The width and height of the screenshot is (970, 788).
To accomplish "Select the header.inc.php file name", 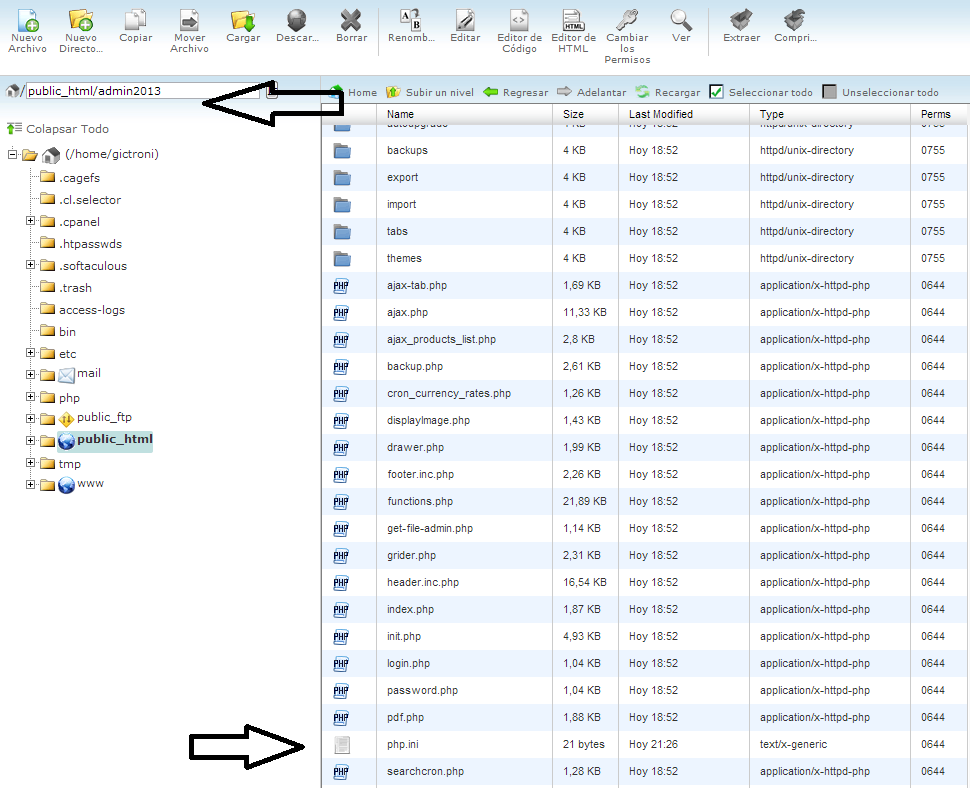I will click(x=423, y=583).
